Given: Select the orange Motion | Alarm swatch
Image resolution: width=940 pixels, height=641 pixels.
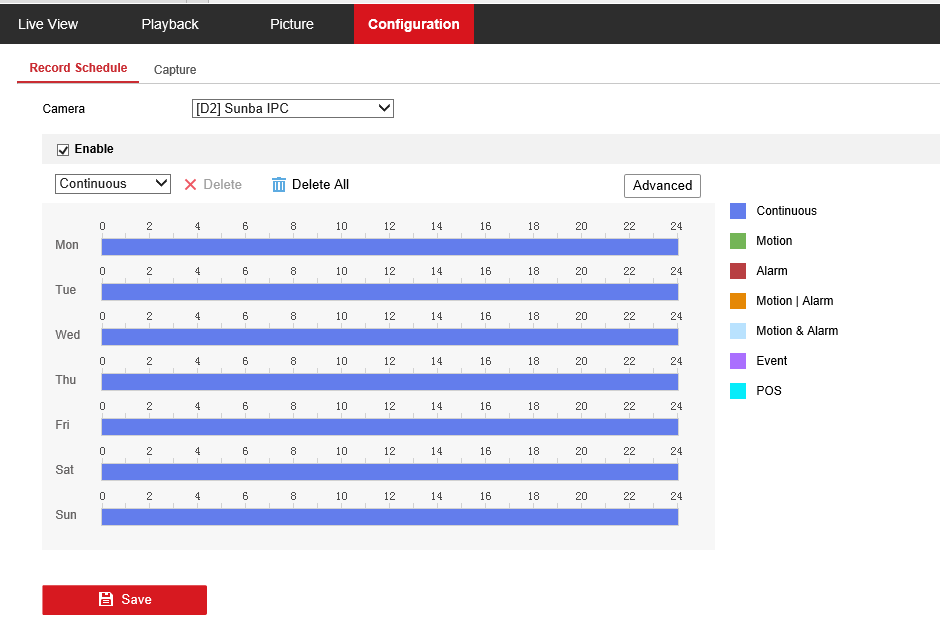Looking at the screenshot, I should tap(738, 300).
